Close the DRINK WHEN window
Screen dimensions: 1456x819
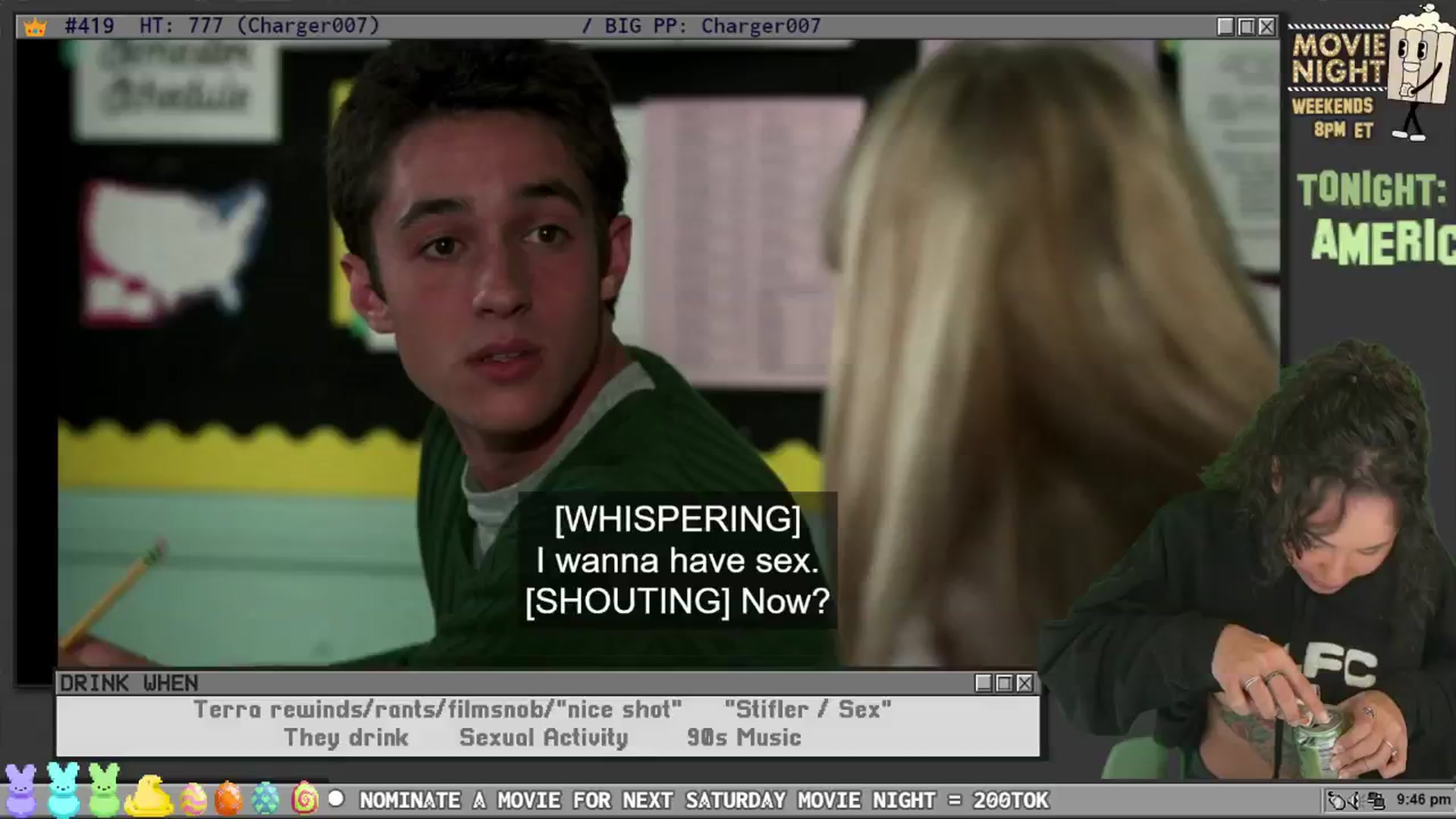[1025, 683]
